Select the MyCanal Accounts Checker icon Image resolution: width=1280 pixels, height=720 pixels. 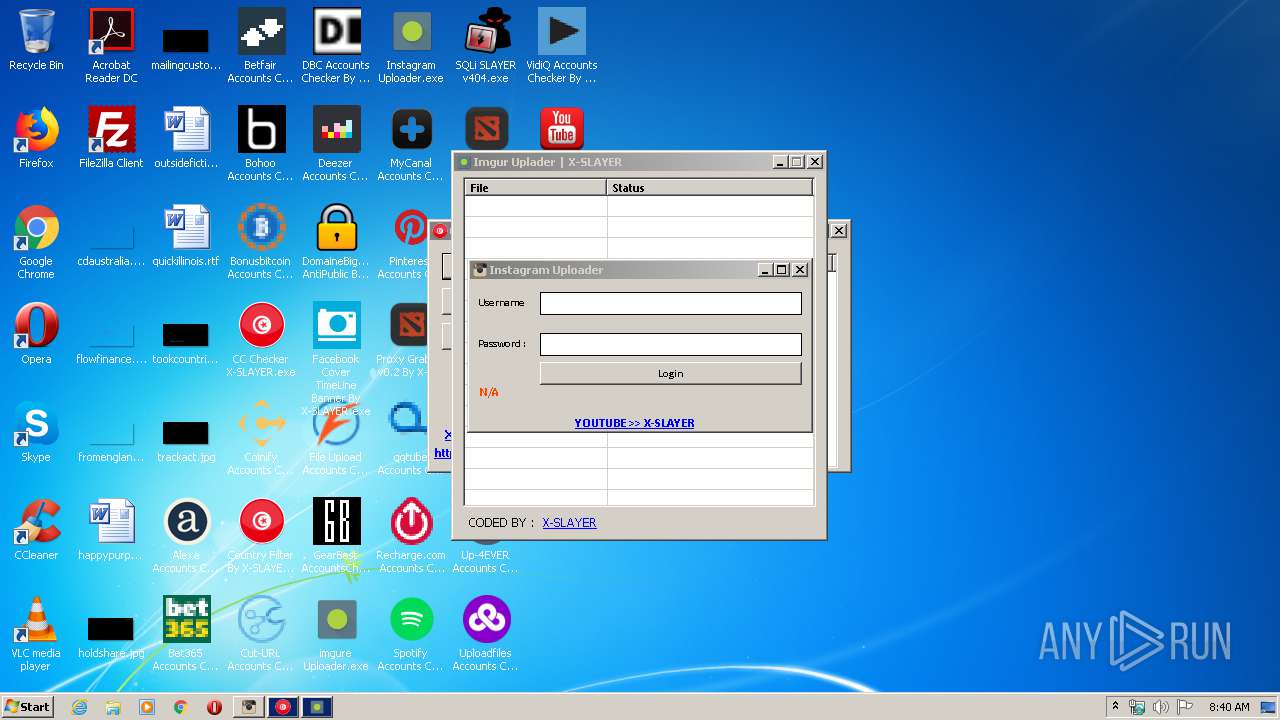[x=411, y=144]
